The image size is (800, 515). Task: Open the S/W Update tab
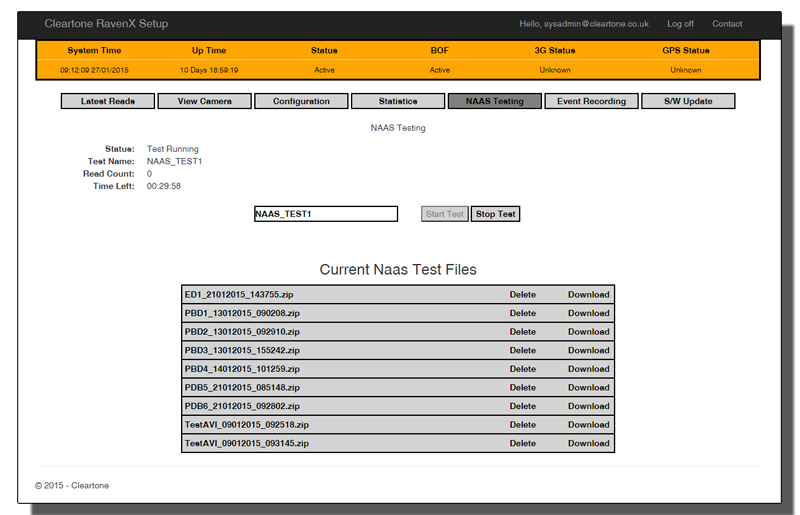click(687, 101)
